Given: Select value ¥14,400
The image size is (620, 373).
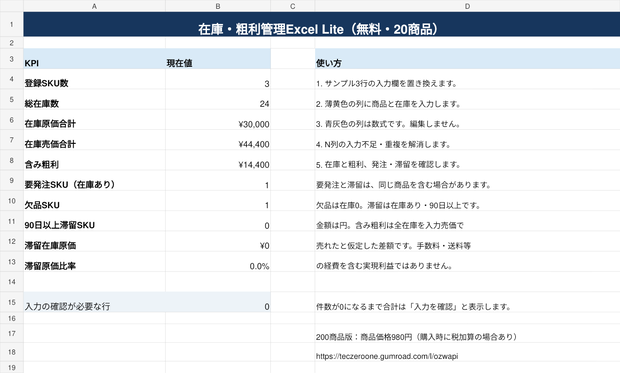Looking at the screenshot, I should coord(218,161).
